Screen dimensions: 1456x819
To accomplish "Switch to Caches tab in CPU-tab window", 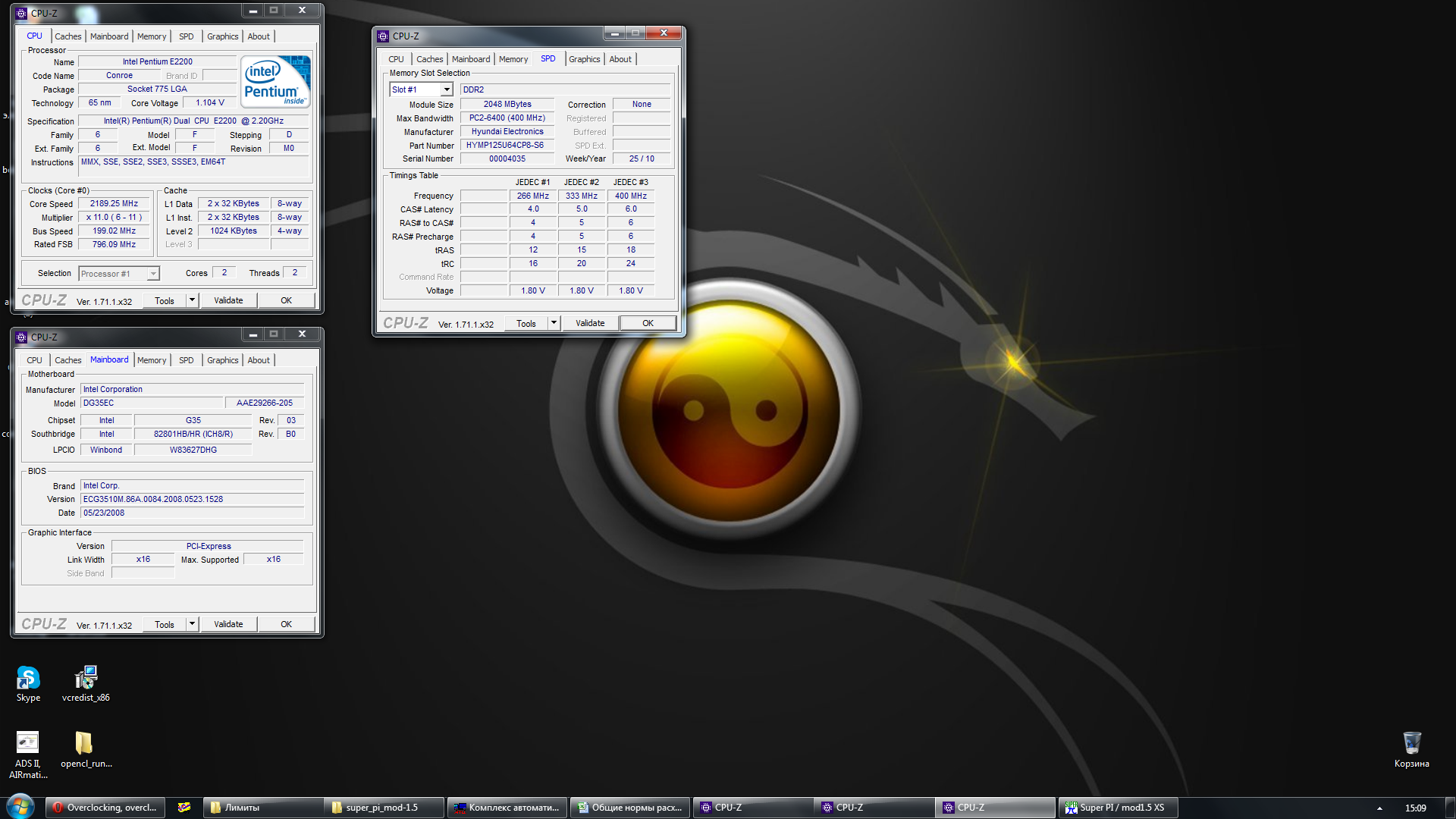I will [x=67, y=36].
